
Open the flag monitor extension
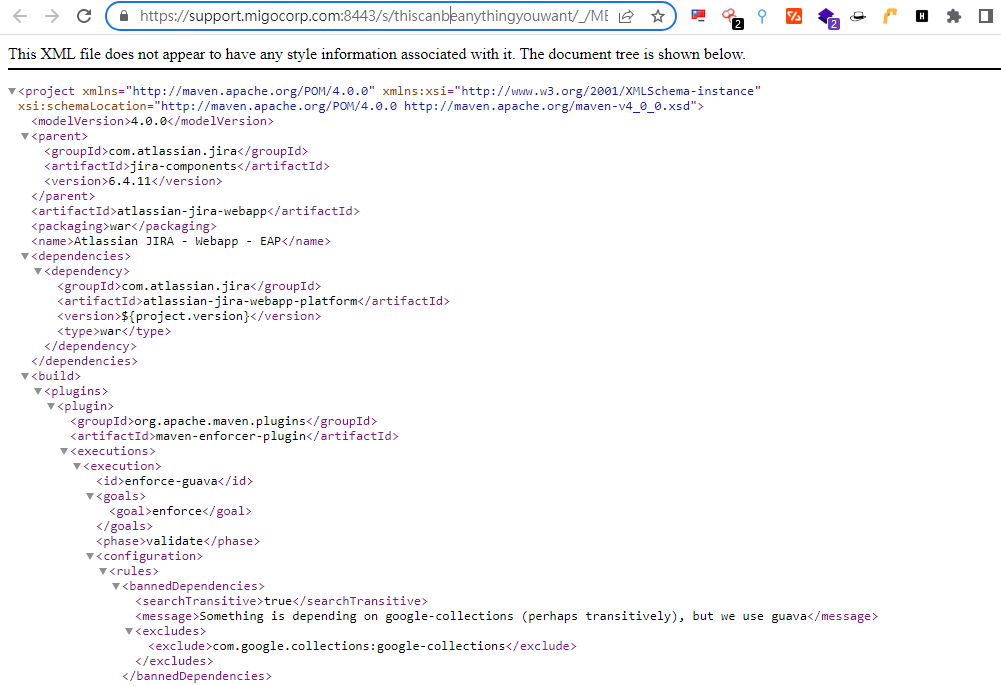[698, 16]
